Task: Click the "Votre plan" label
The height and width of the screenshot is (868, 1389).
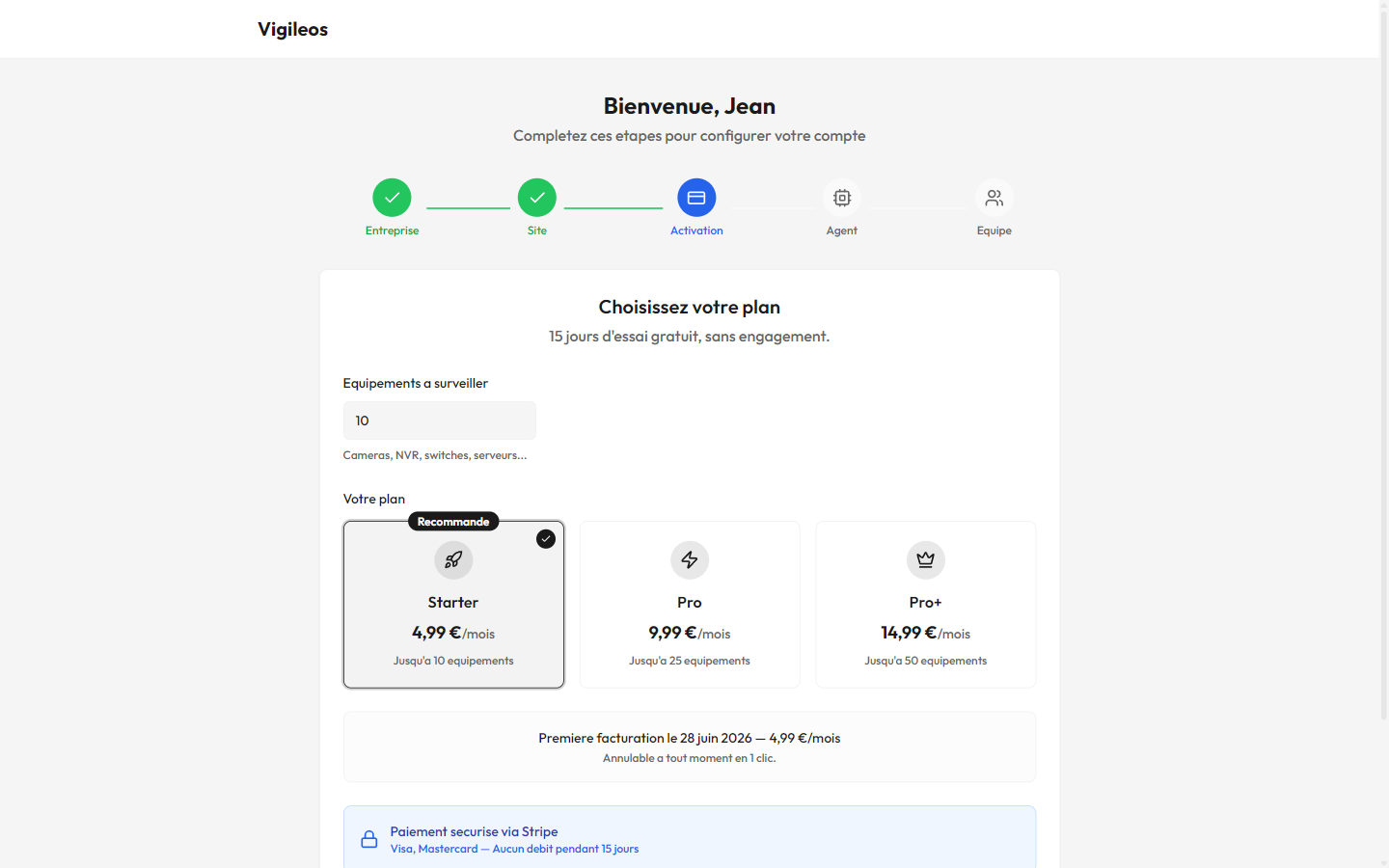Action: pos(374,499)
